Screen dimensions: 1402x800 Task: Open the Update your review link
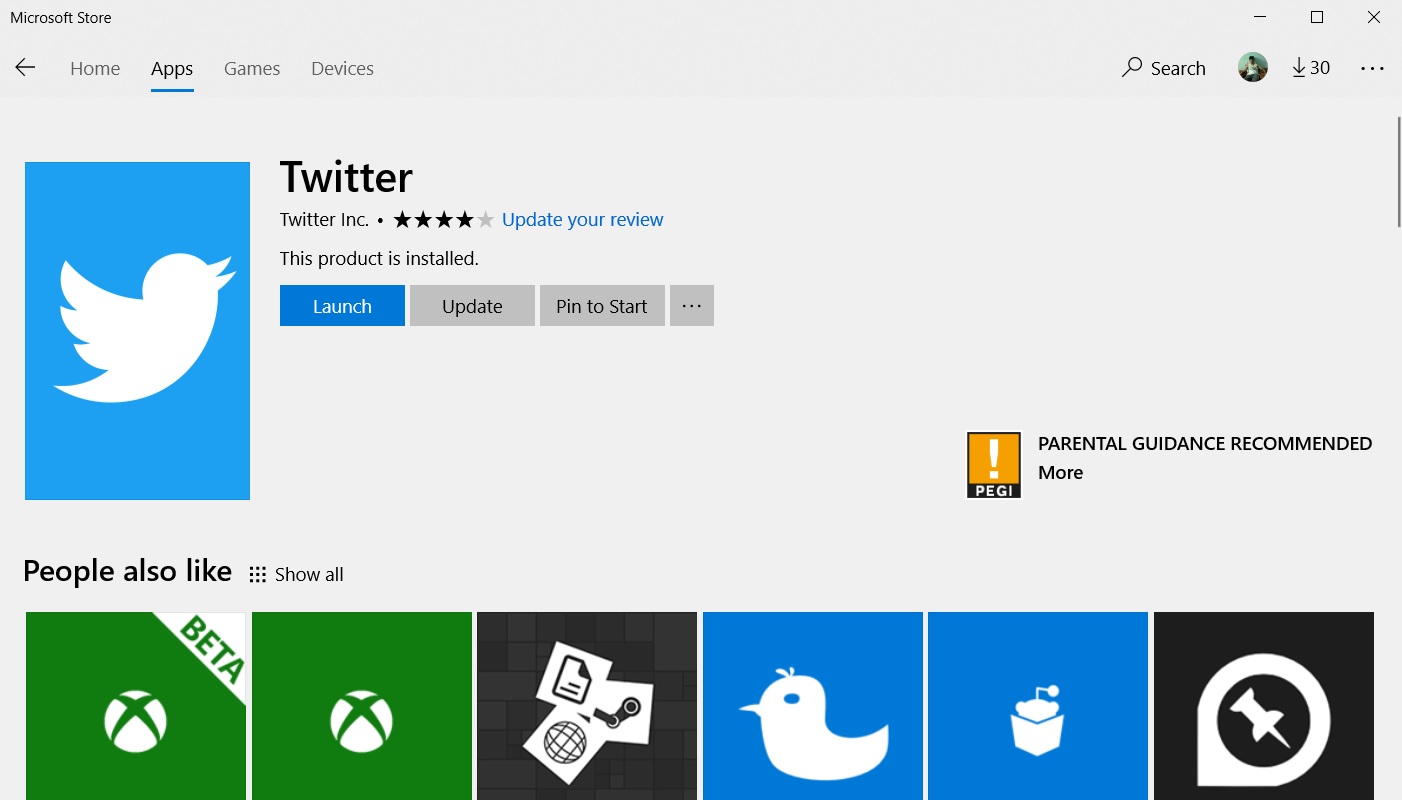pos(582,220)
